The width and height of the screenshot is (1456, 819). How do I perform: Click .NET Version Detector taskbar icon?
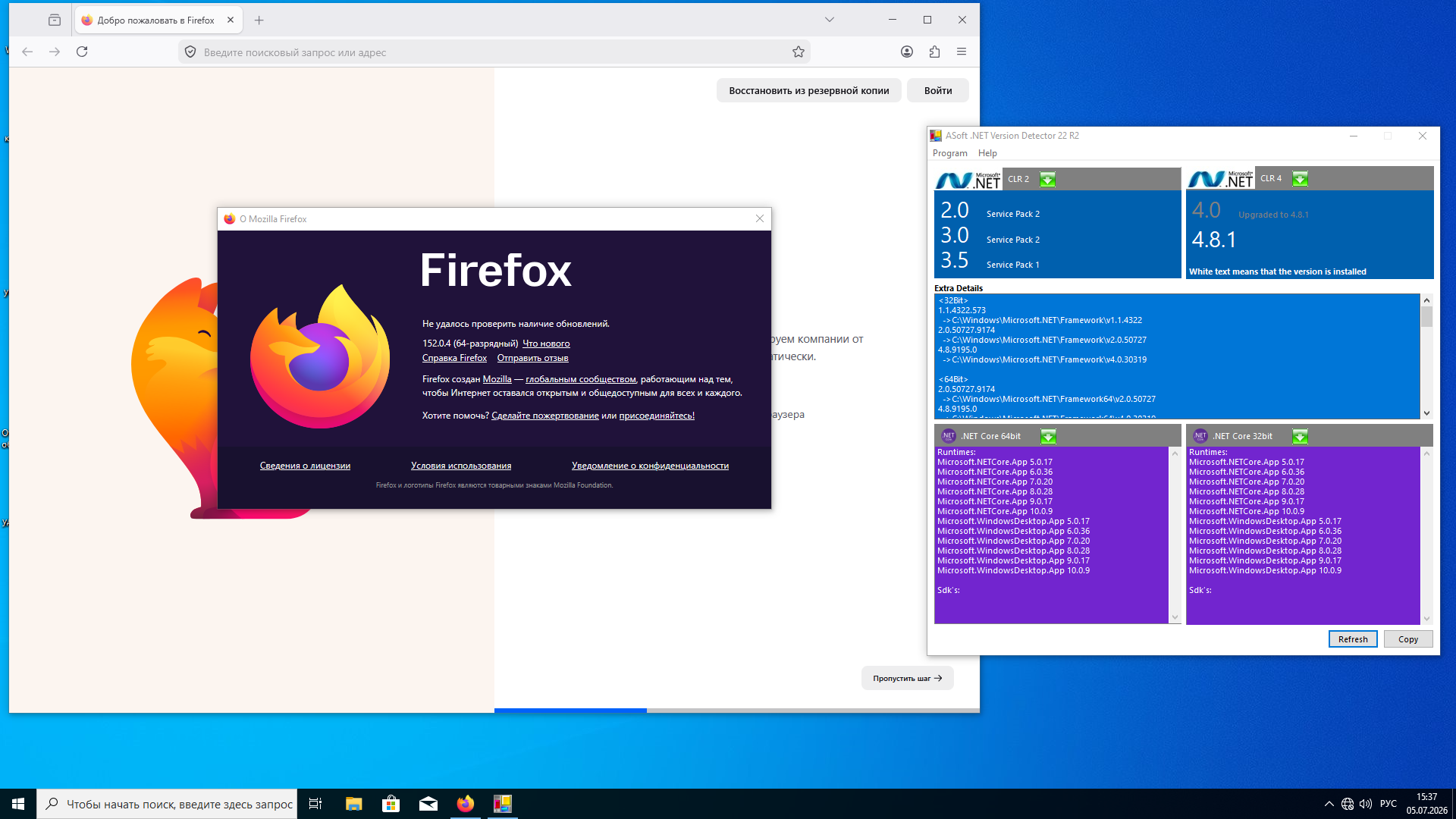502,804
